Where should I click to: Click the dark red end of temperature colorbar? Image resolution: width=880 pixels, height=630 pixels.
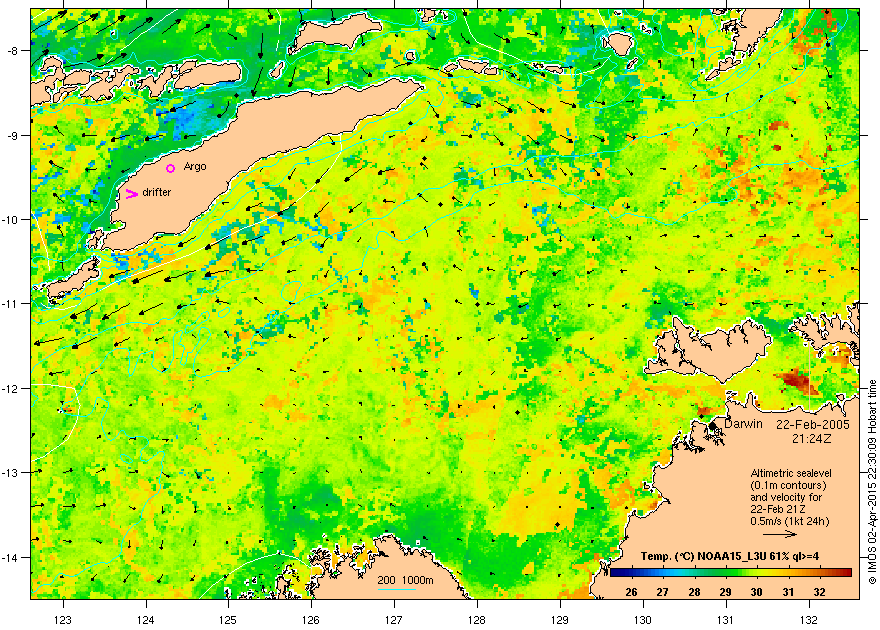click(846, 573)
